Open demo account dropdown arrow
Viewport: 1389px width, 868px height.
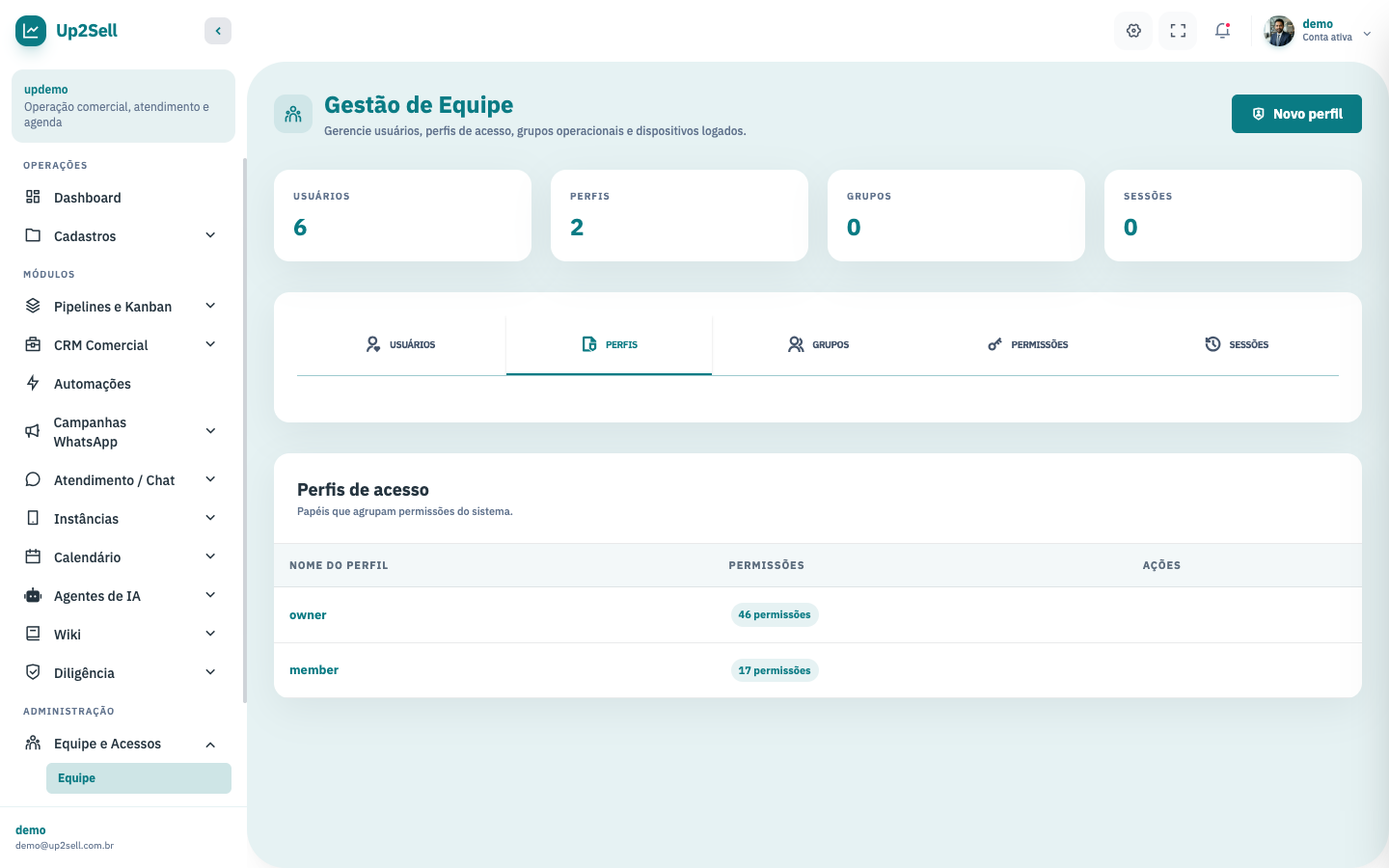[x=1367, y=33]
